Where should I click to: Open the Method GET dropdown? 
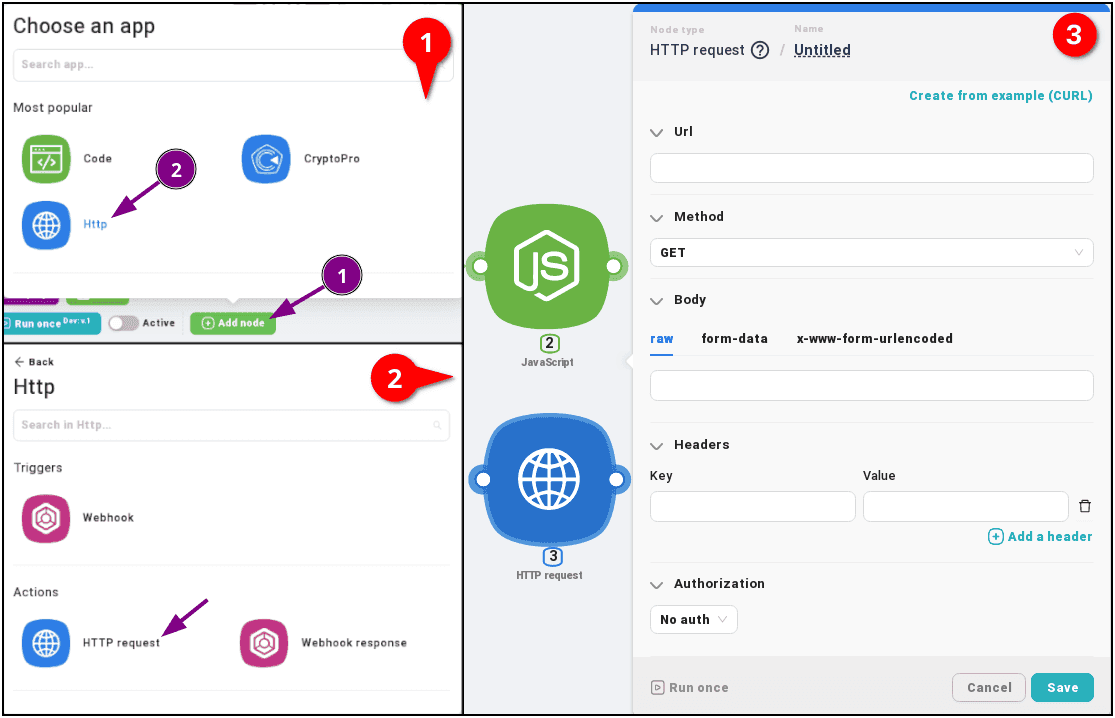tap(871, 253)
